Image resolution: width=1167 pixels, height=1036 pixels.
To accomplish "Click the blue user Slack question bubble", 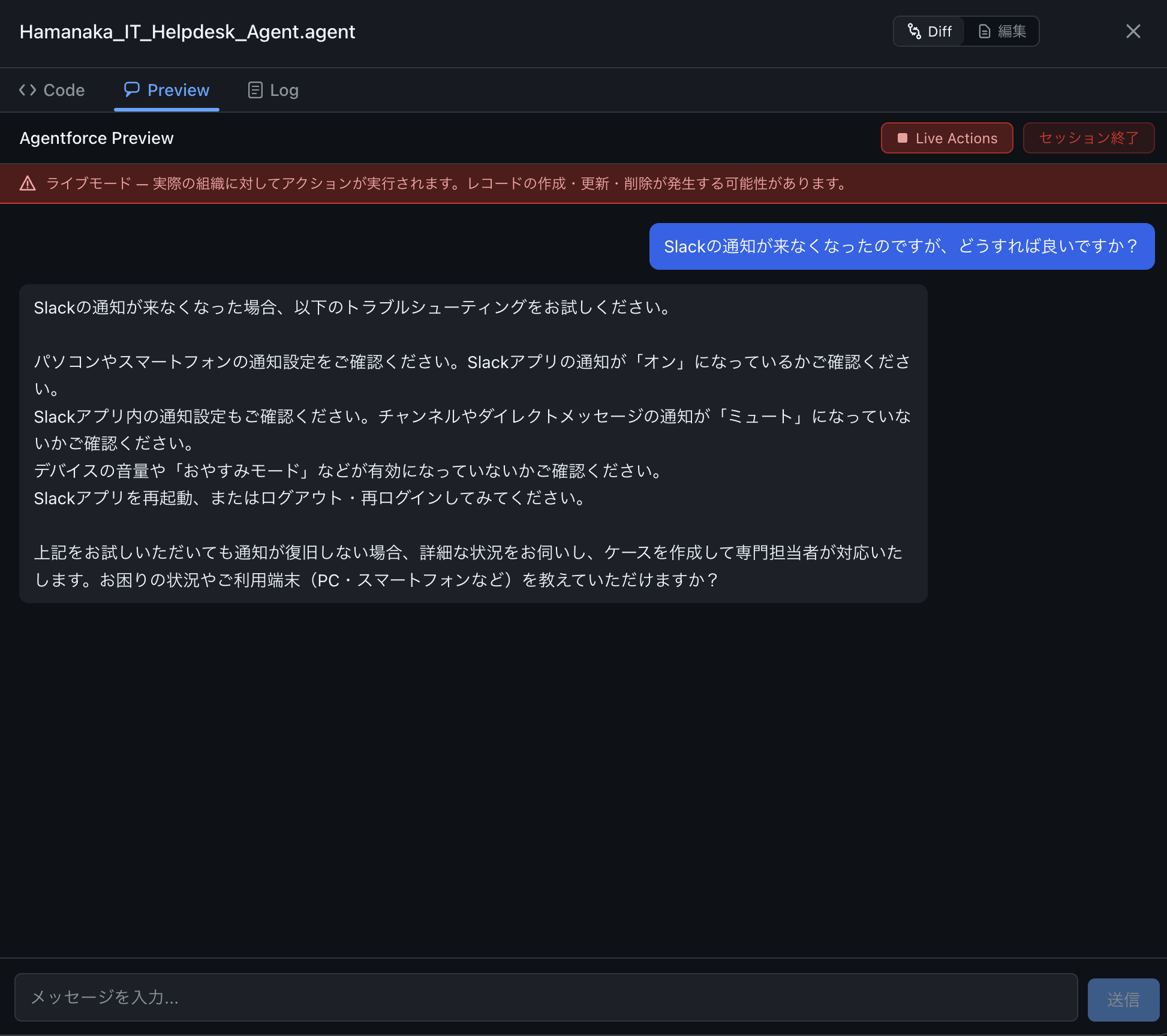I will pos(901,246).
